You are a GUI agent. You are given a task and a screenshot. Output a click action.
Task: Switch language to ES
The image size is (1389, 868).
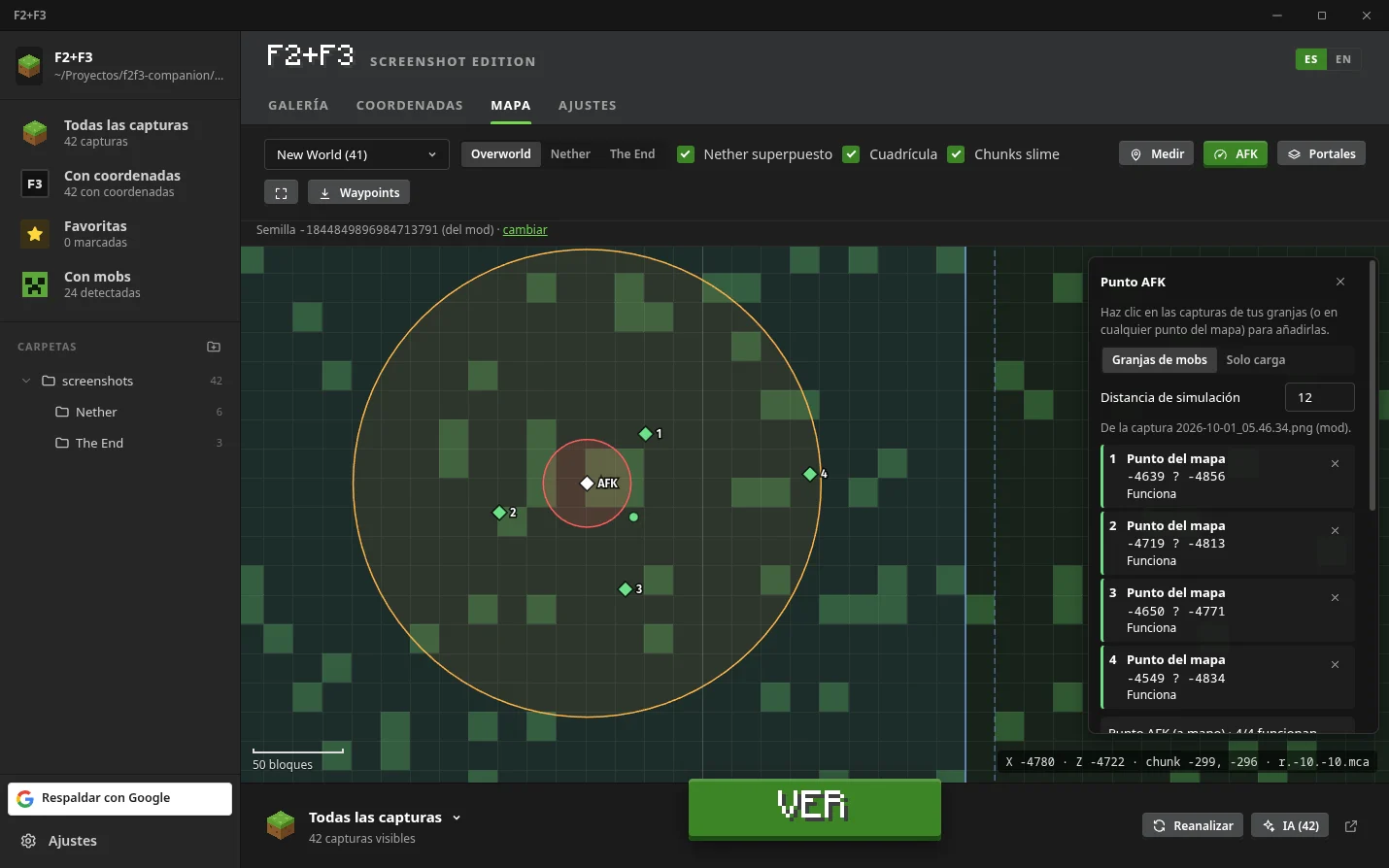coord(1310,59)
